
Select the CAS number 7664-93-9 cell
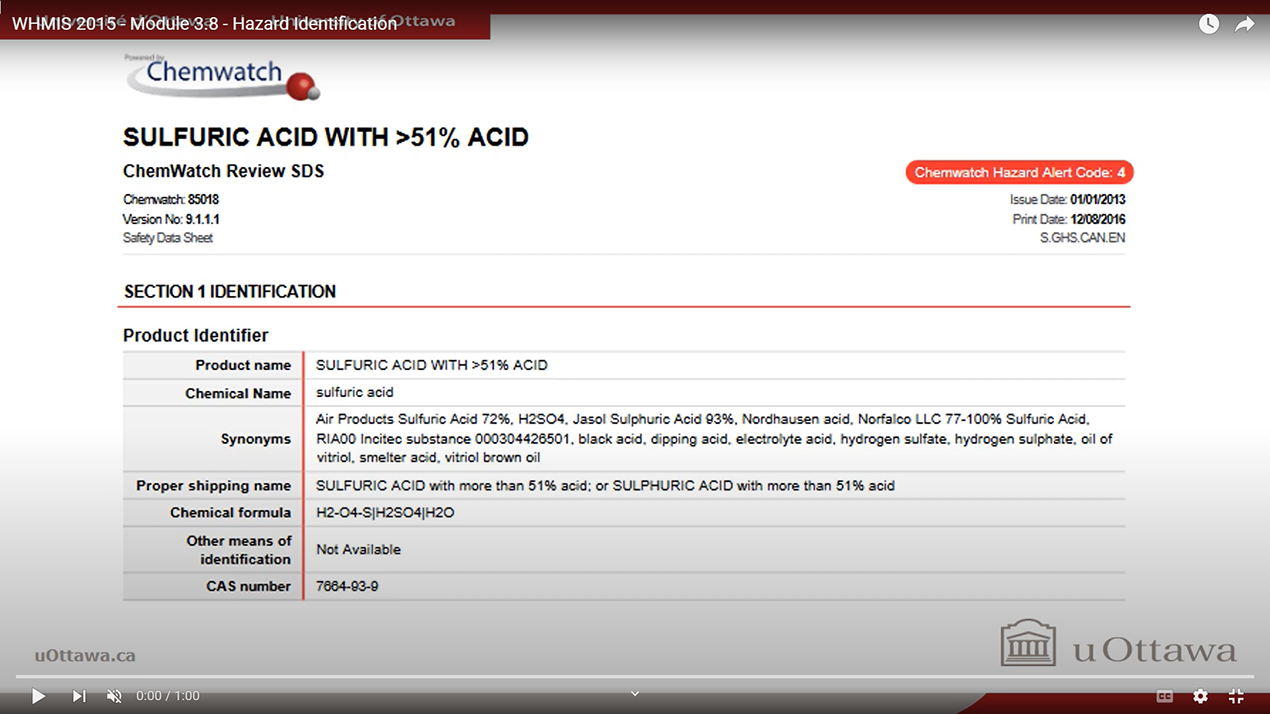346,586
